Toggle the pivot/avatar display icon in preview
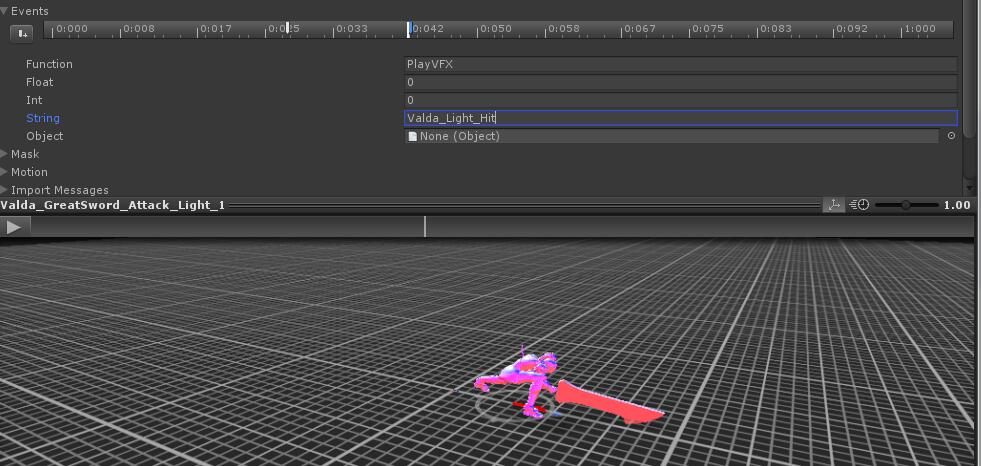This screenshot has height=466, width=981. 833,205
